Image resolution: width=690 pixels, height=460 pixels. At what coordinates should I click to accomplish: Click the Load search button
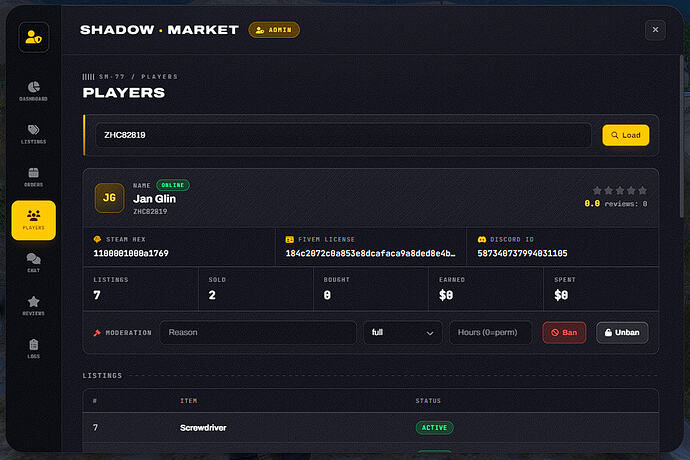tap(625, 135)
